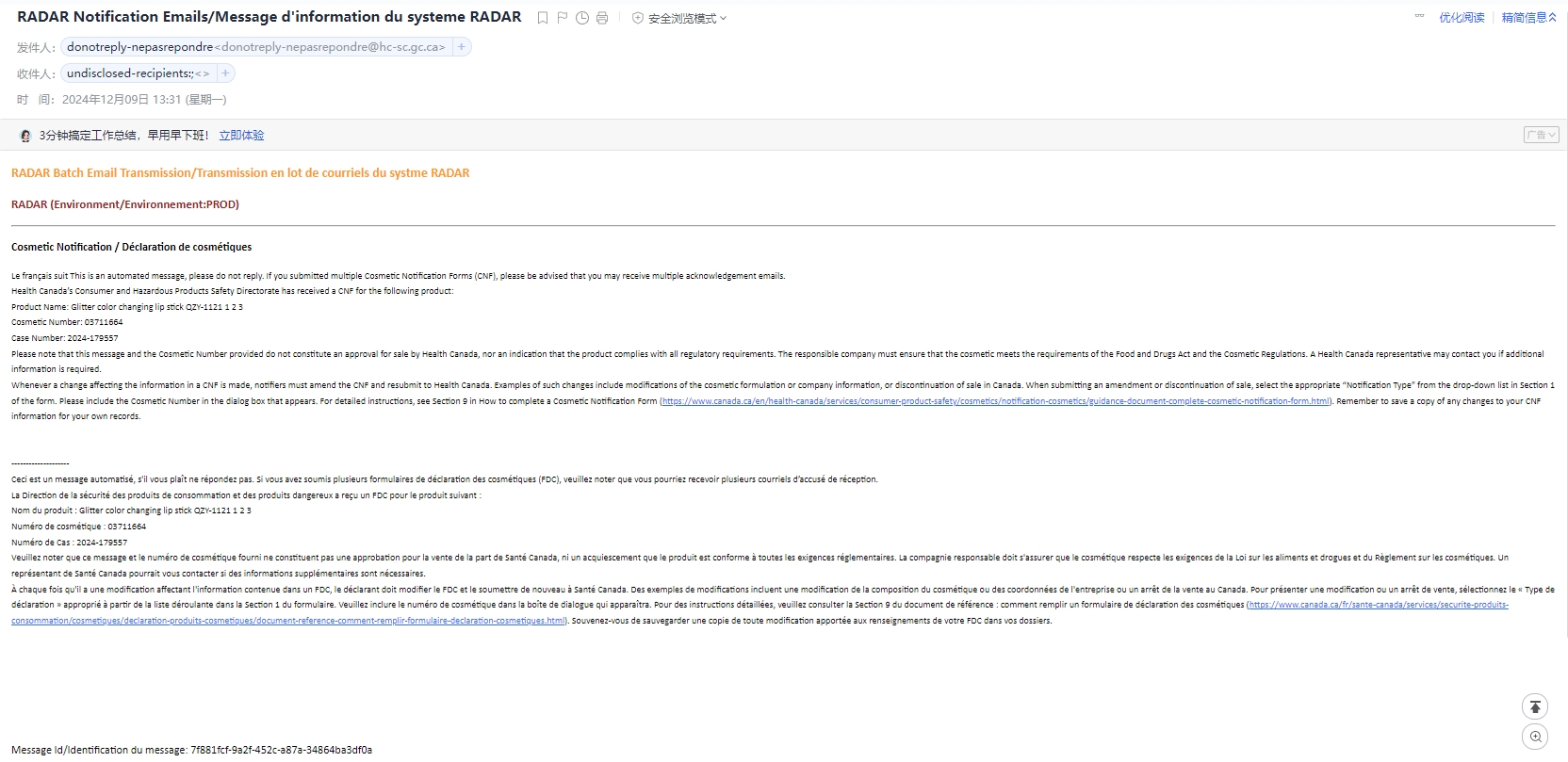Click the 'Numéro de Cas : 2024-179557' line
Screen dimensions: 1568x762
click(x=70, y=543)
